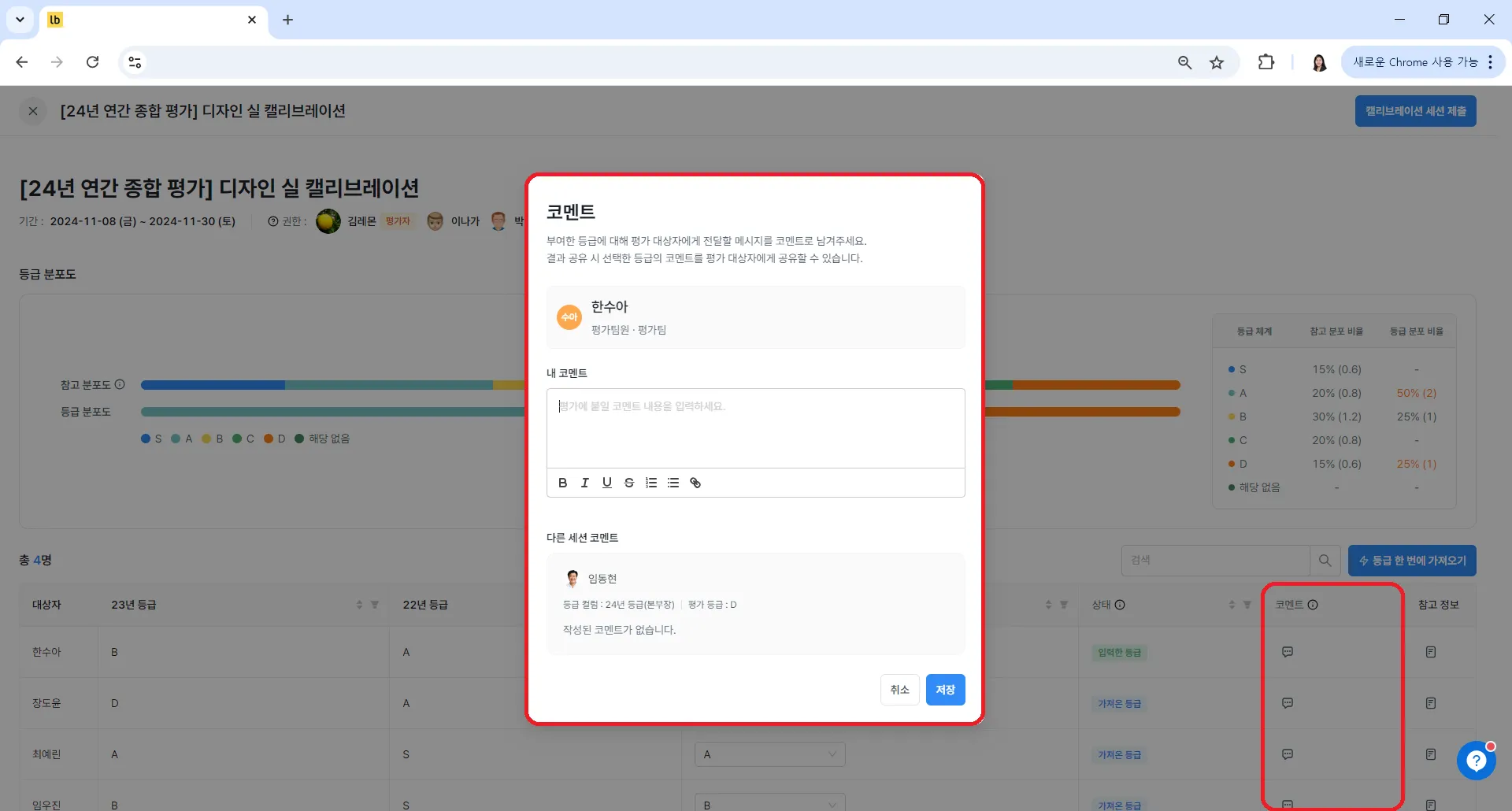The height and width of the screenshot is (811, 1512).
Task: Open reference info icon for 한수아
Action: click(1431, 652)
